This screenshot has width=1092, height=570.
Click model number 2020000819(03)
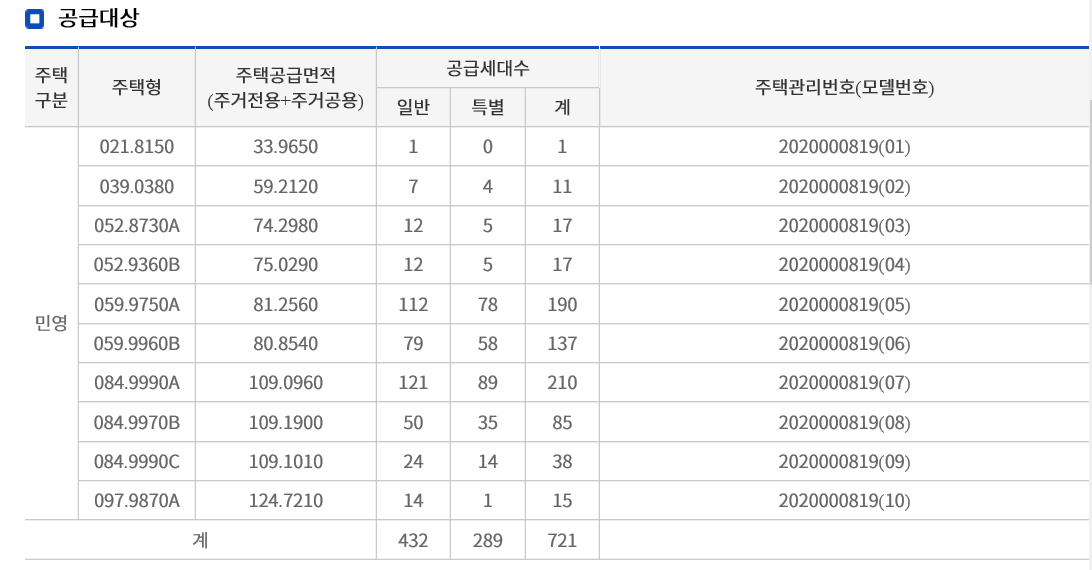(844, 226)
